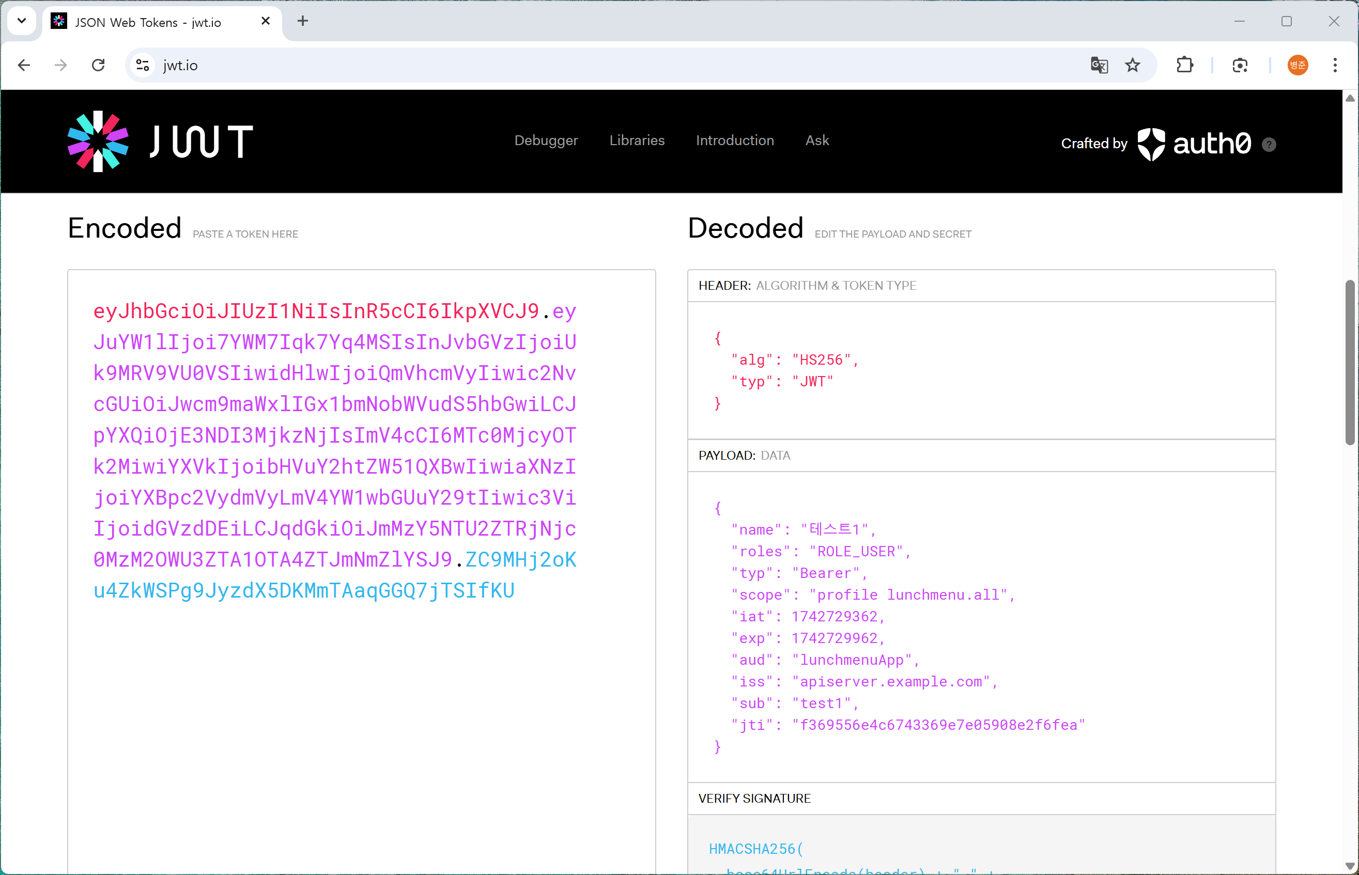Click the HEADER: ALGORITHM & TOKEN TYPE label
This screenshot has width=1359, height=875.
(807, 286)
